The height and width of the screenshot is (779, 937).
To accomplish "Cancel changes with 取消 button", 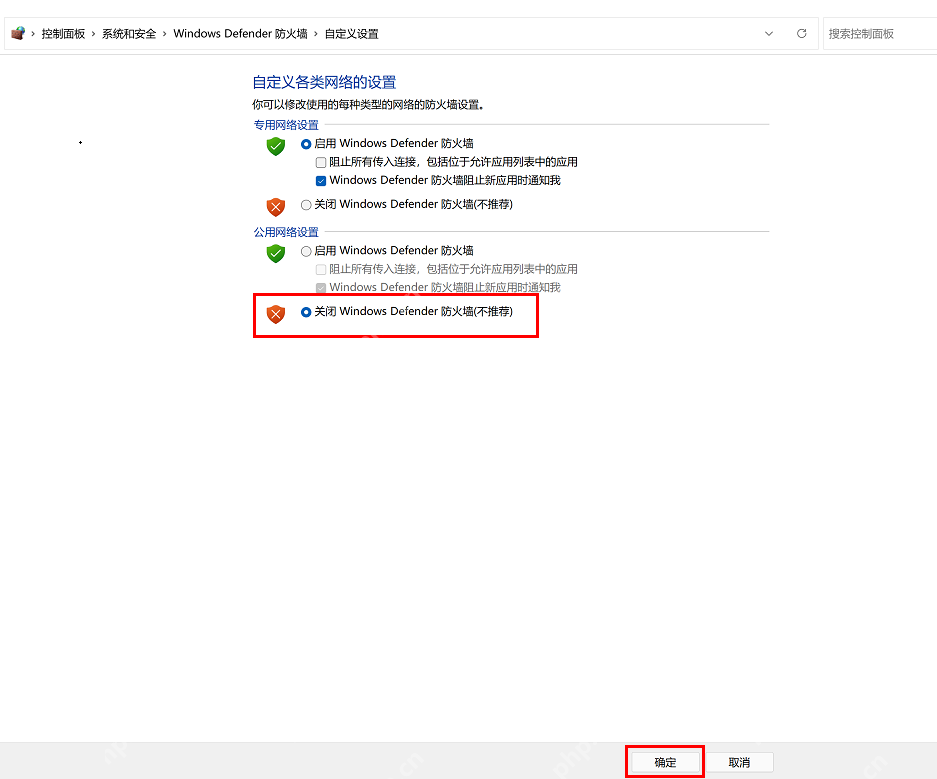I will click(739, 762).
